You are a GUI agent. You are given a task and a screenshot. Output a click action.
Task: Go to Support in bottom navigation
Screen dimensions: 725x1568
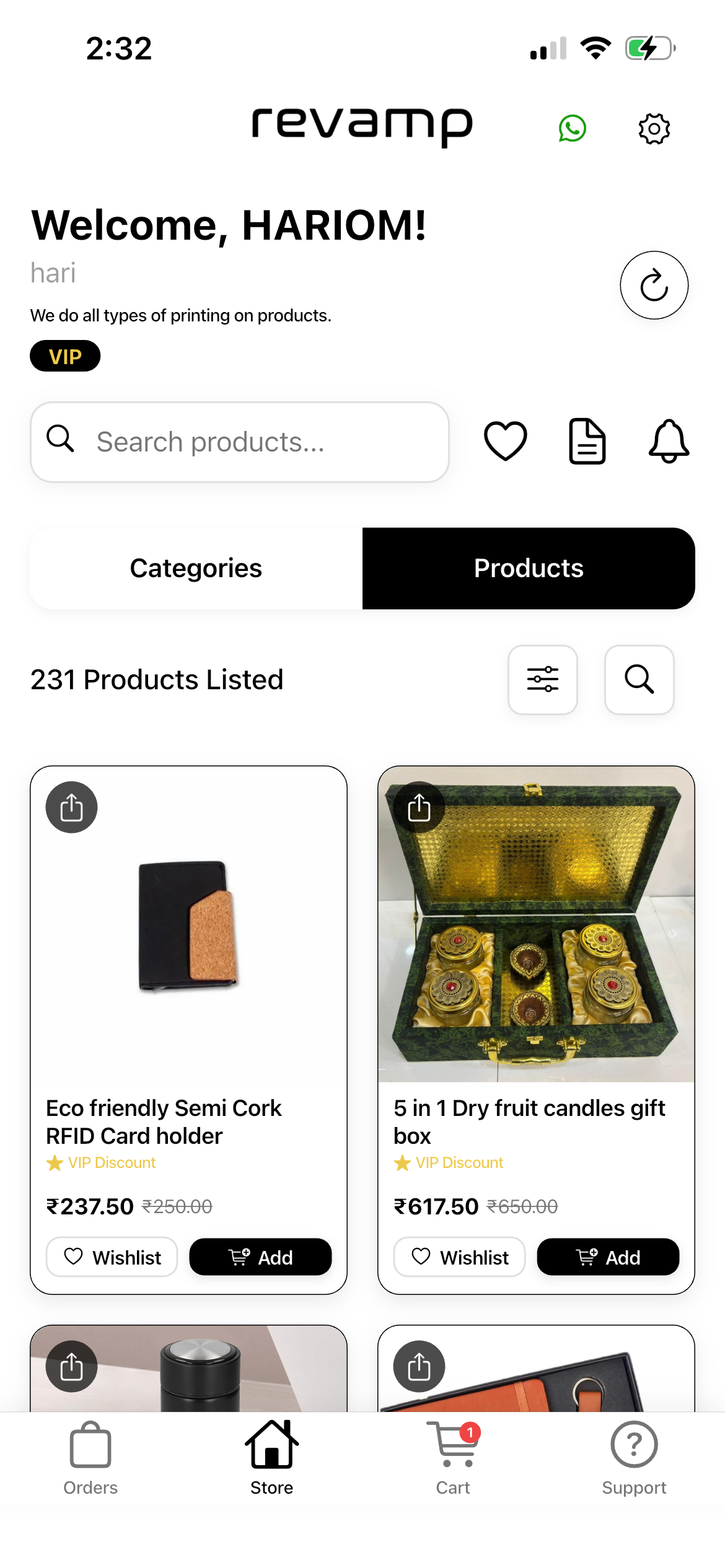click(x=634, y=1458)
